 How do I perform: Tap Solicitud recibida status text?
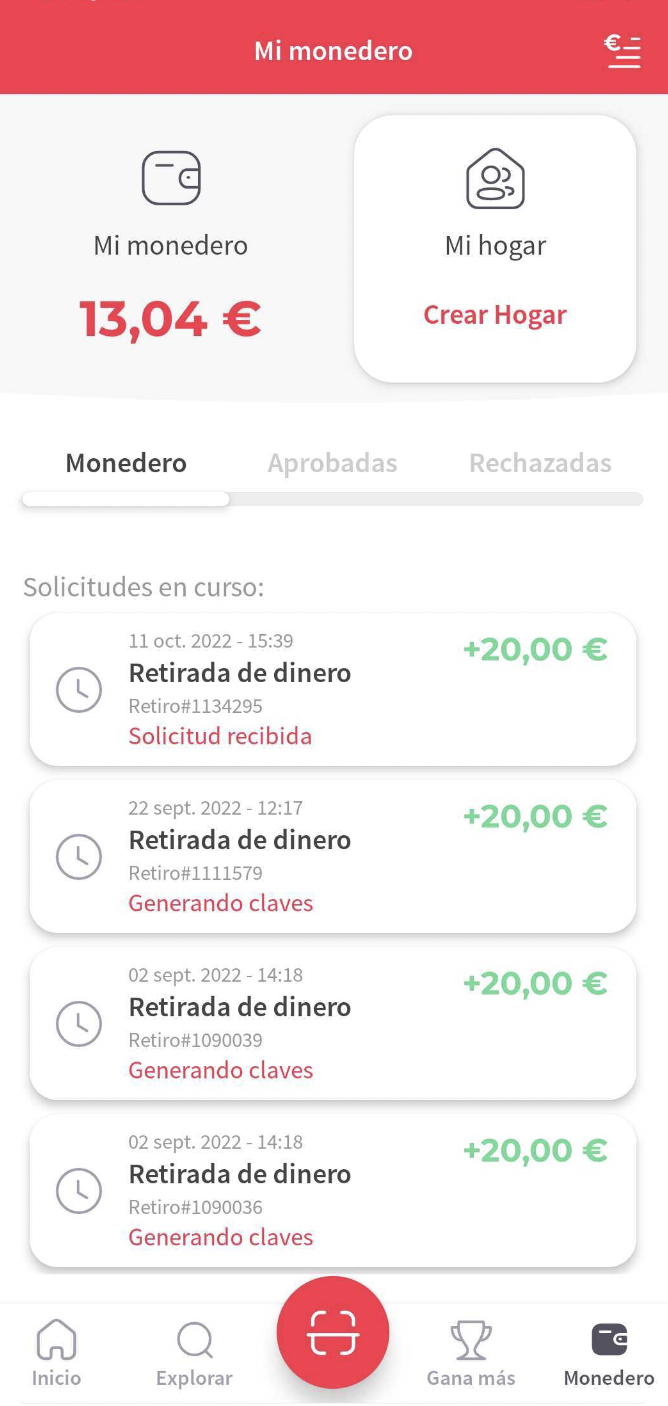click(x=220, y=736)
